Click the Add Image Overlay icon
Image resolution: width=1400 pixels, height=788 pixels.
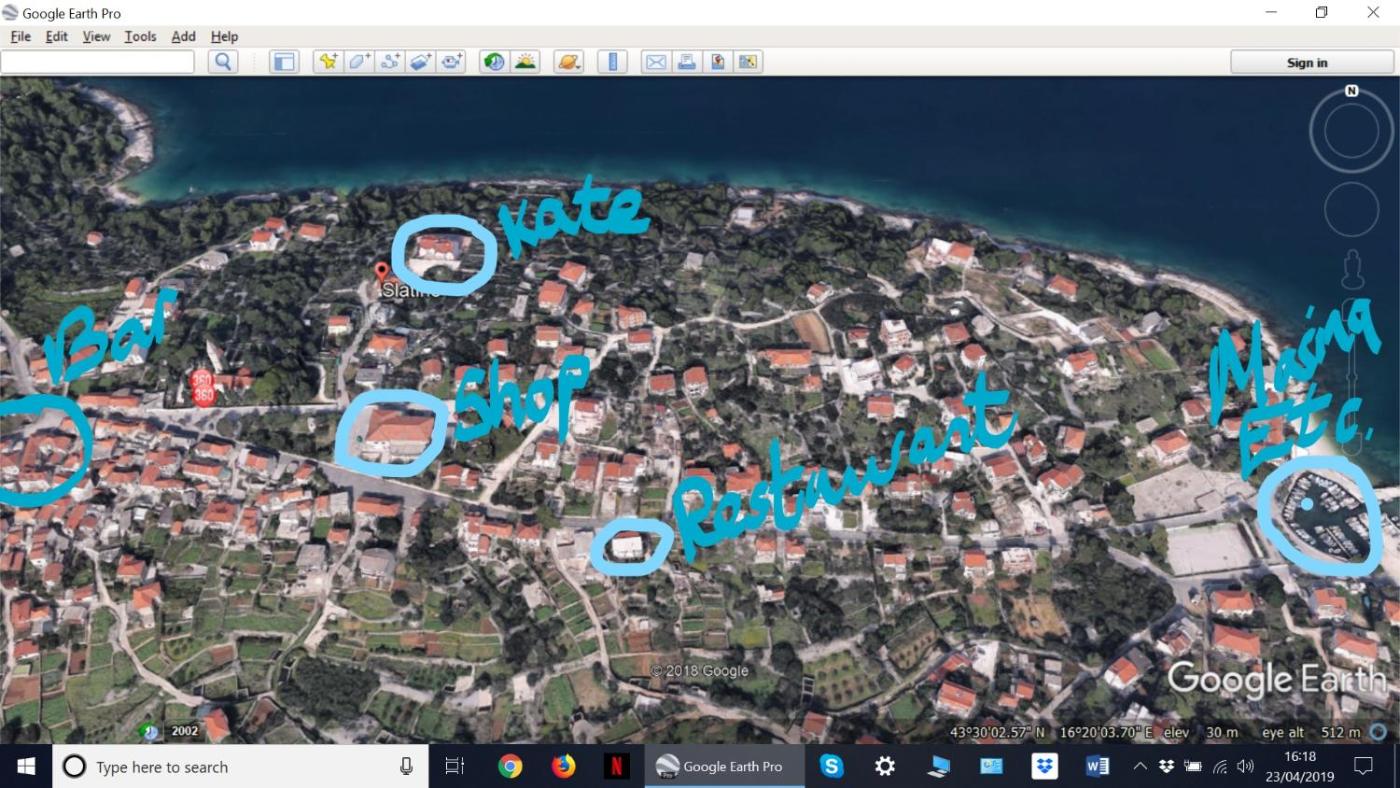point(421,62)
